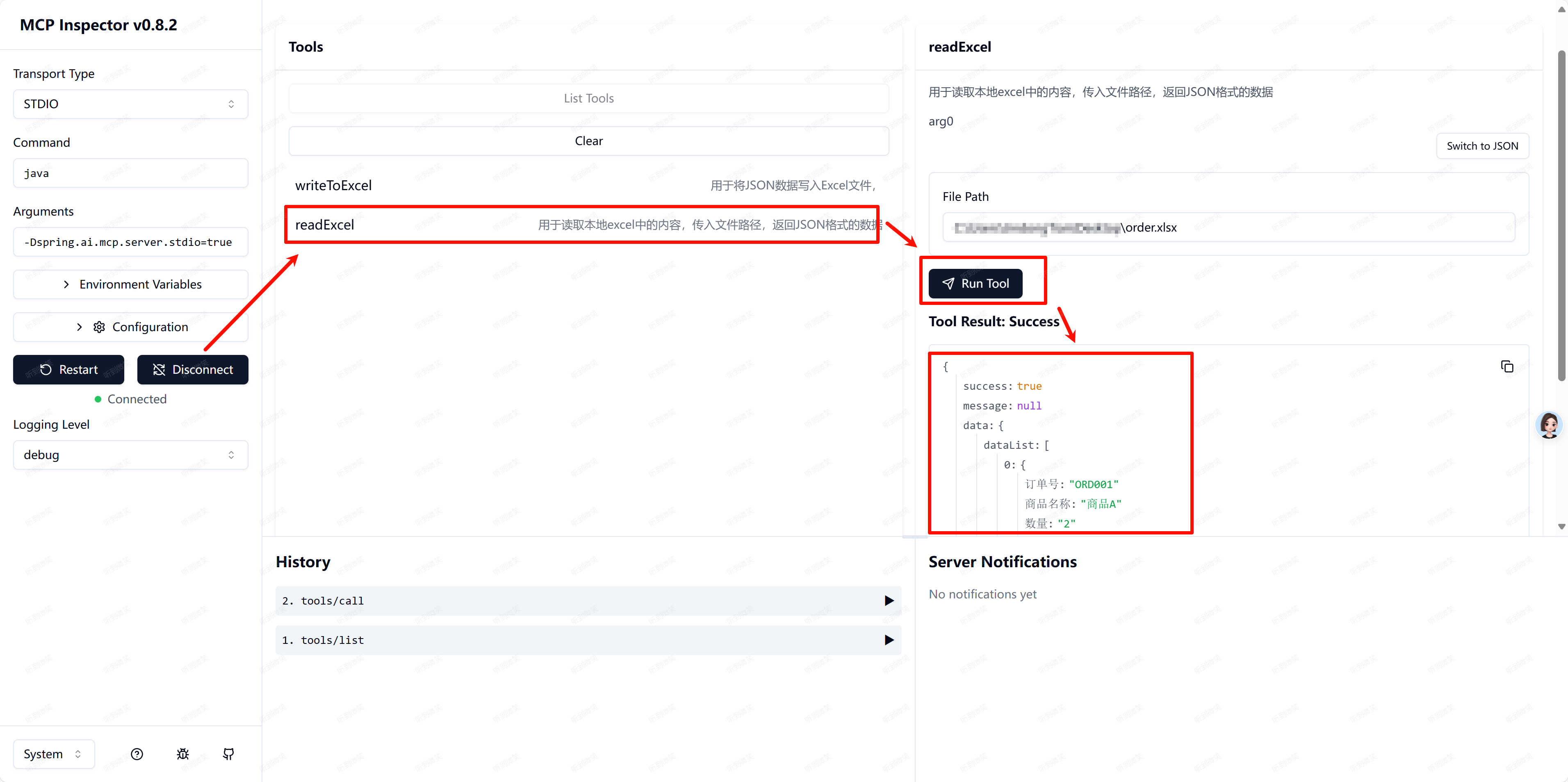The height and width of the screenshot is (782, 1568).
Task: Click the Clear tools button
Action: tap(588, 141)
